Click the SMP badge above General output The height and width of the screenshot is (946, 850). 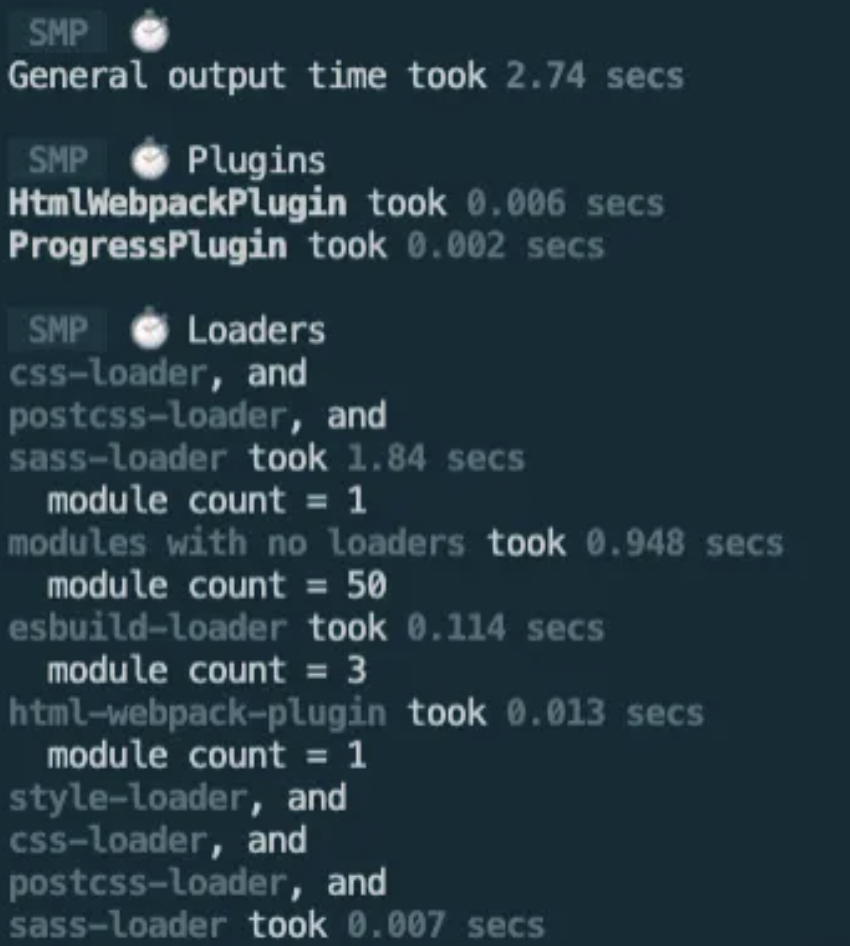[x=58, y=32]
